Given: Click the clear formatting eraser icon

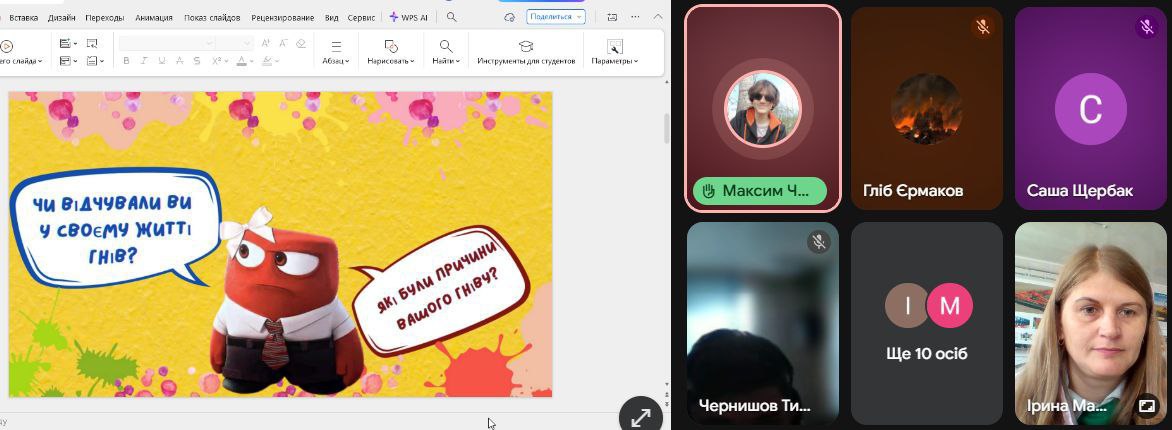Looking at the screenshot, I should (300, 44).
